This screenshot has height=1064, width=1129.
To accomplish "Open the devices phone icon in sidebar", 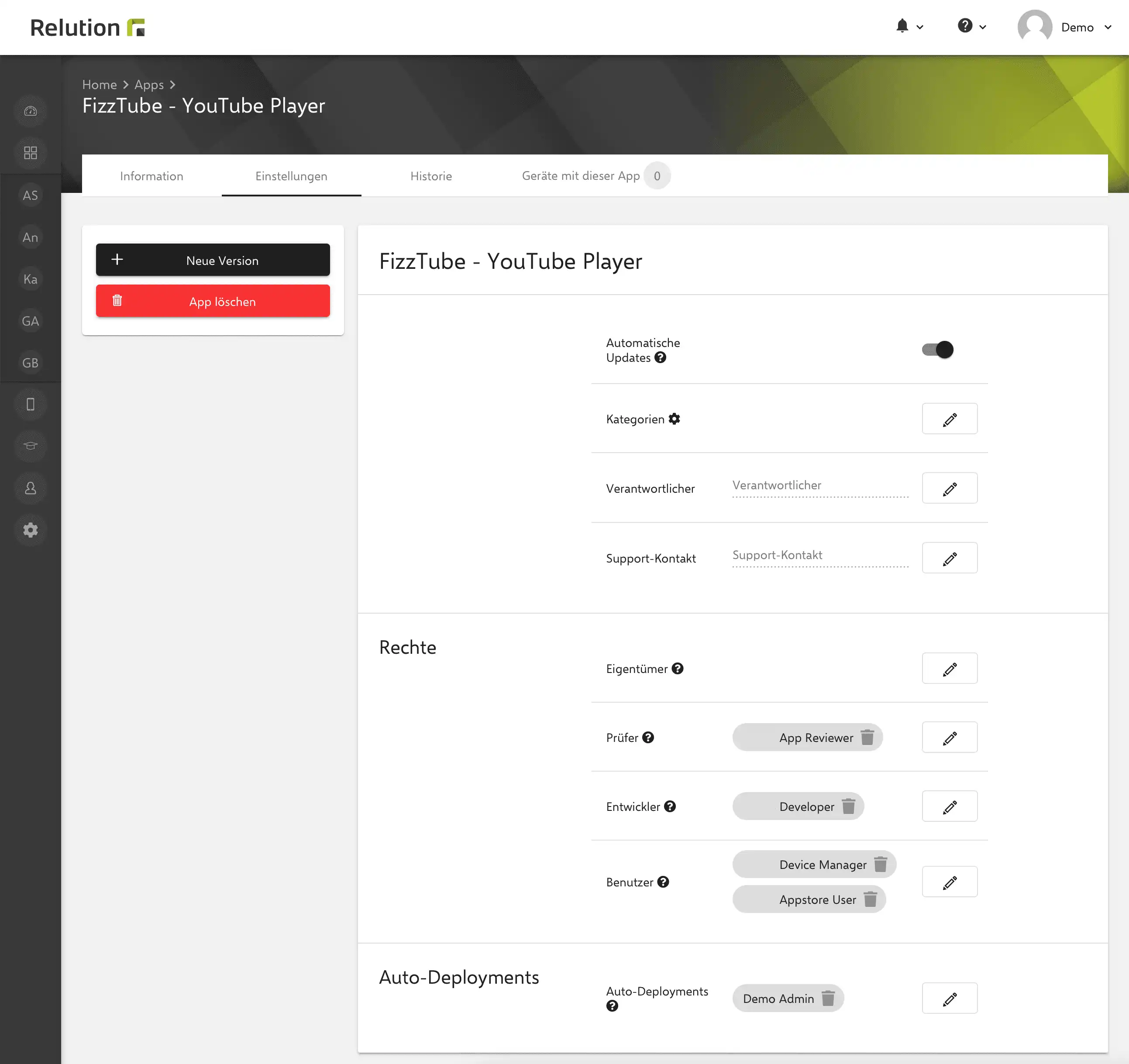I will point(31,404).
